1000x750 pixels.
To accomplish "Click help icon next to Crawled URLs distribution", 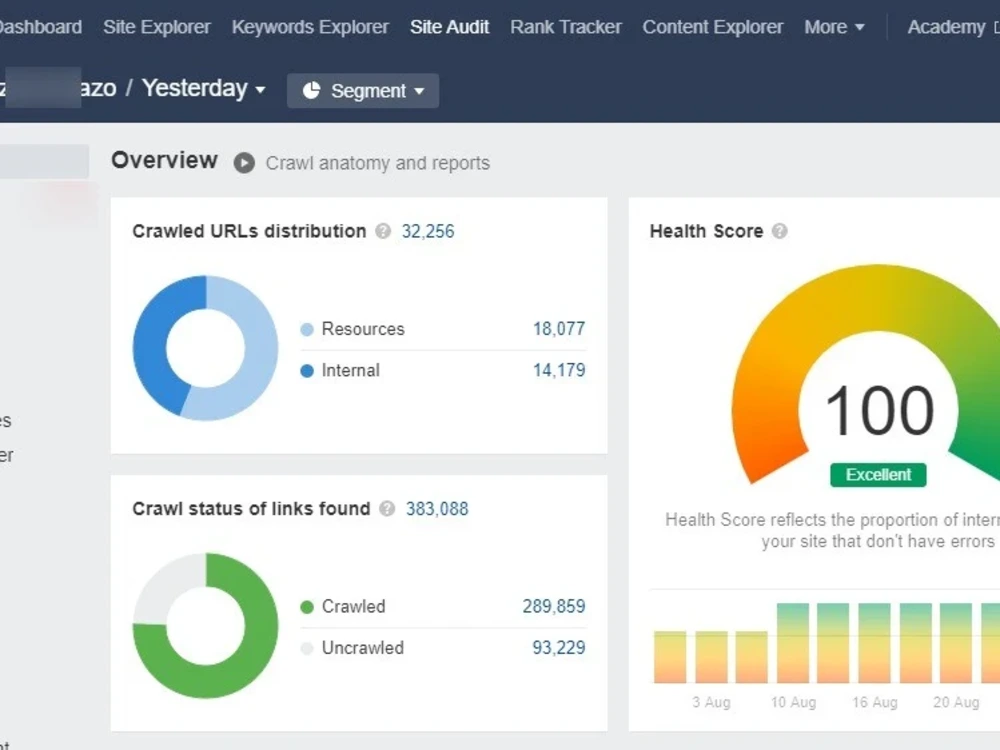I will click(383, 231).
